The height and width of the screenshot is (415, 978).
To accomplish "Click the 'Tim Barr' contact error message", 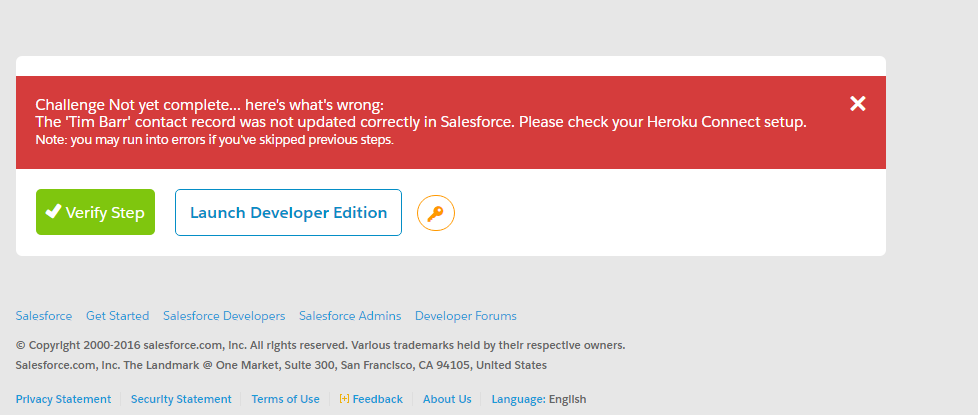I will point(420,122).
